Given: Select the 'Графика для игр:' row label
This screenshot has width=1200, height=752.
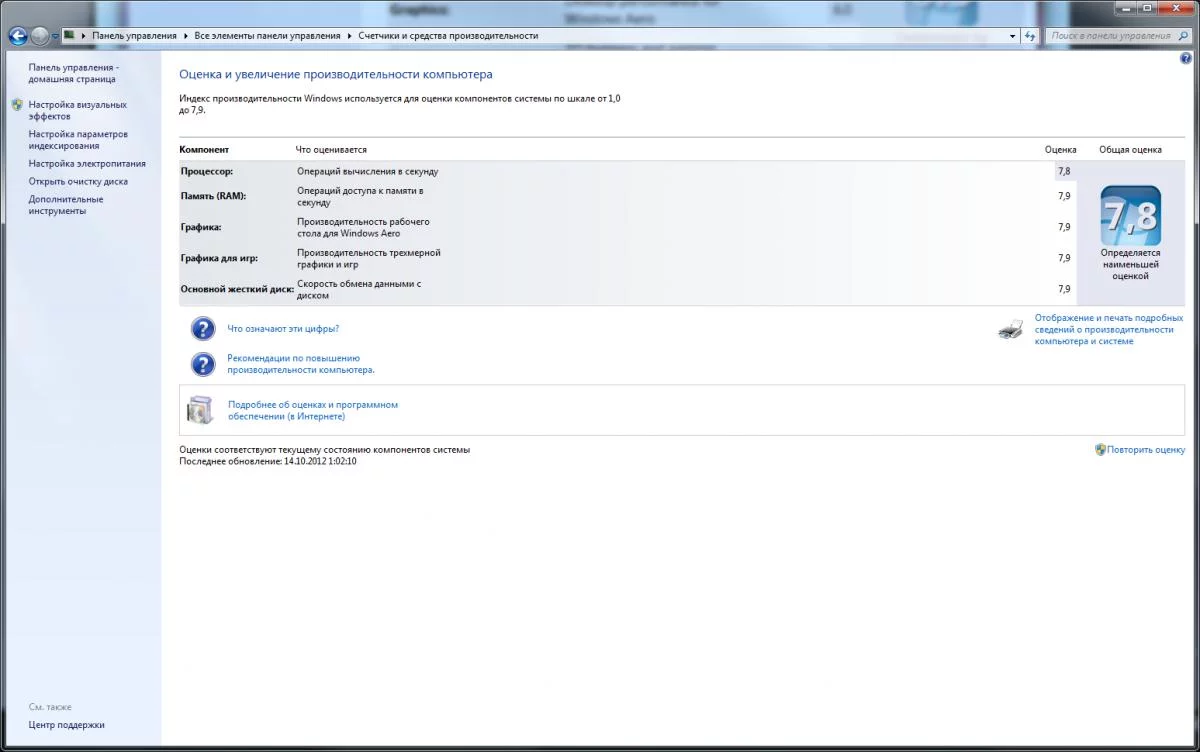Looking at the screenshot, I should (x=219, y=258).
